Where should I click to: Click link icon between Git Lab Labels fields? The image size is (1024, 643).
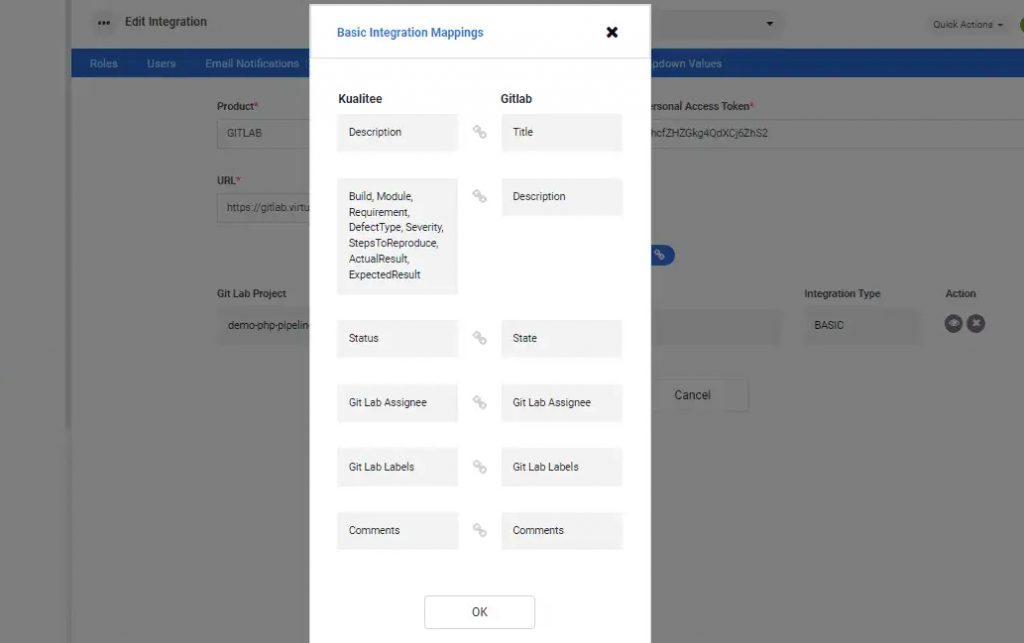coord(479,467)
